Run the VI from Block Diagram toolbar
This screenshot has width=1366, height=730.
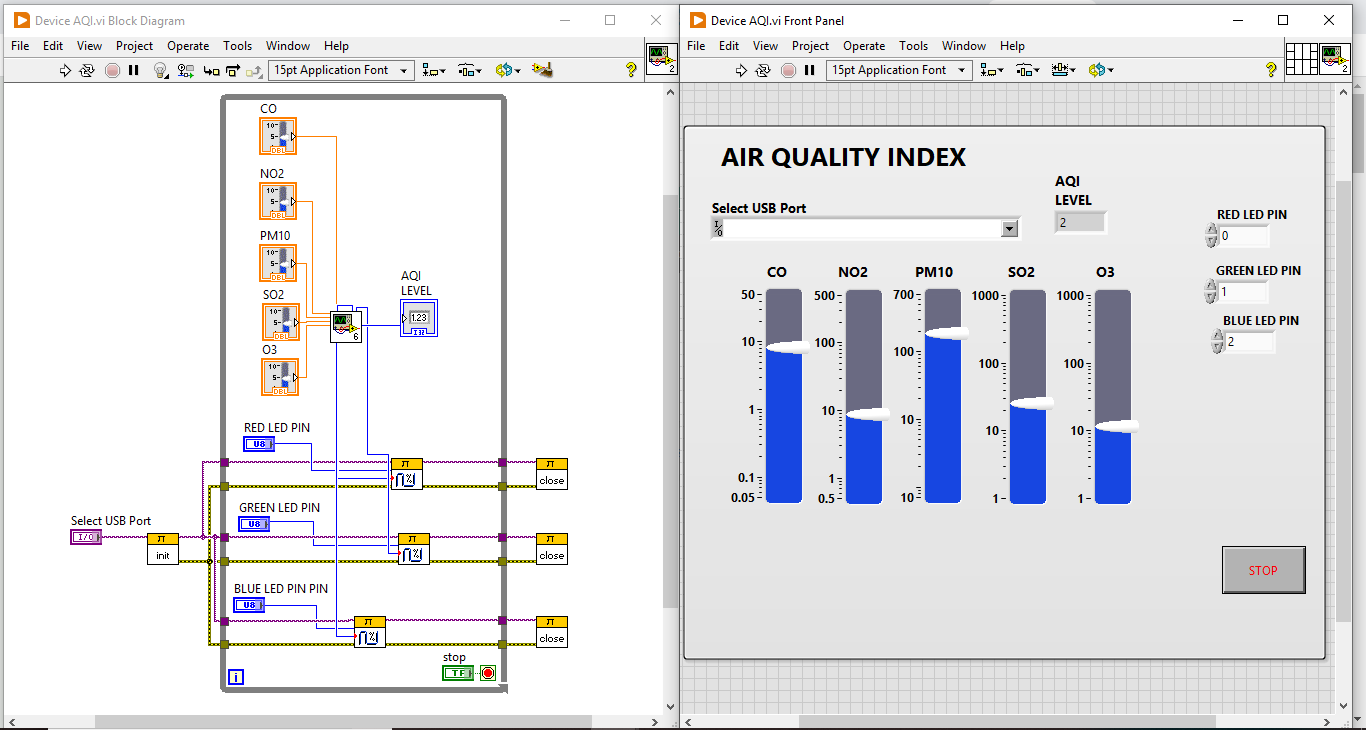tap(66, 70)
